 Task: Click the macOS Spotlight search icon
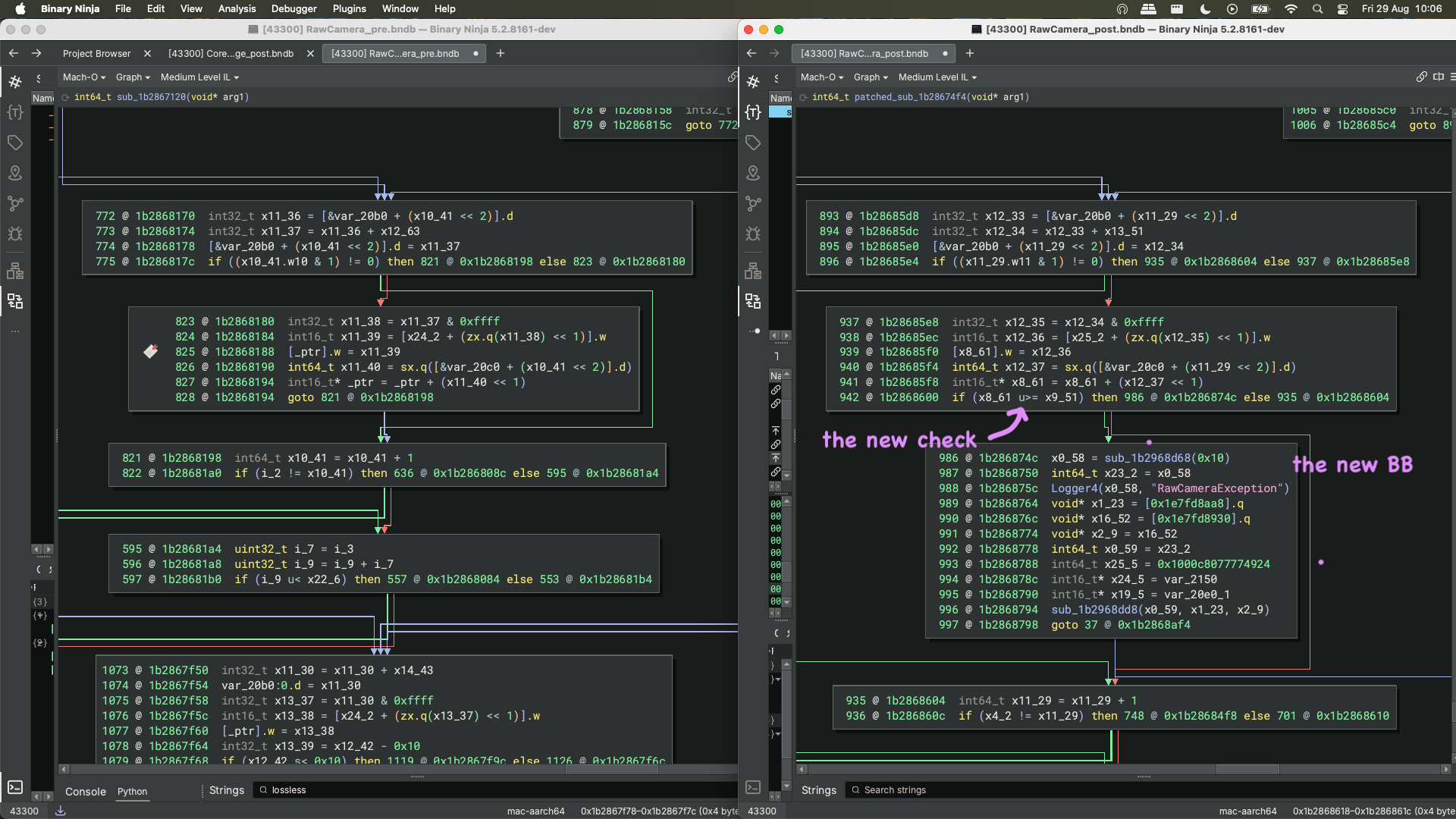1318,9
